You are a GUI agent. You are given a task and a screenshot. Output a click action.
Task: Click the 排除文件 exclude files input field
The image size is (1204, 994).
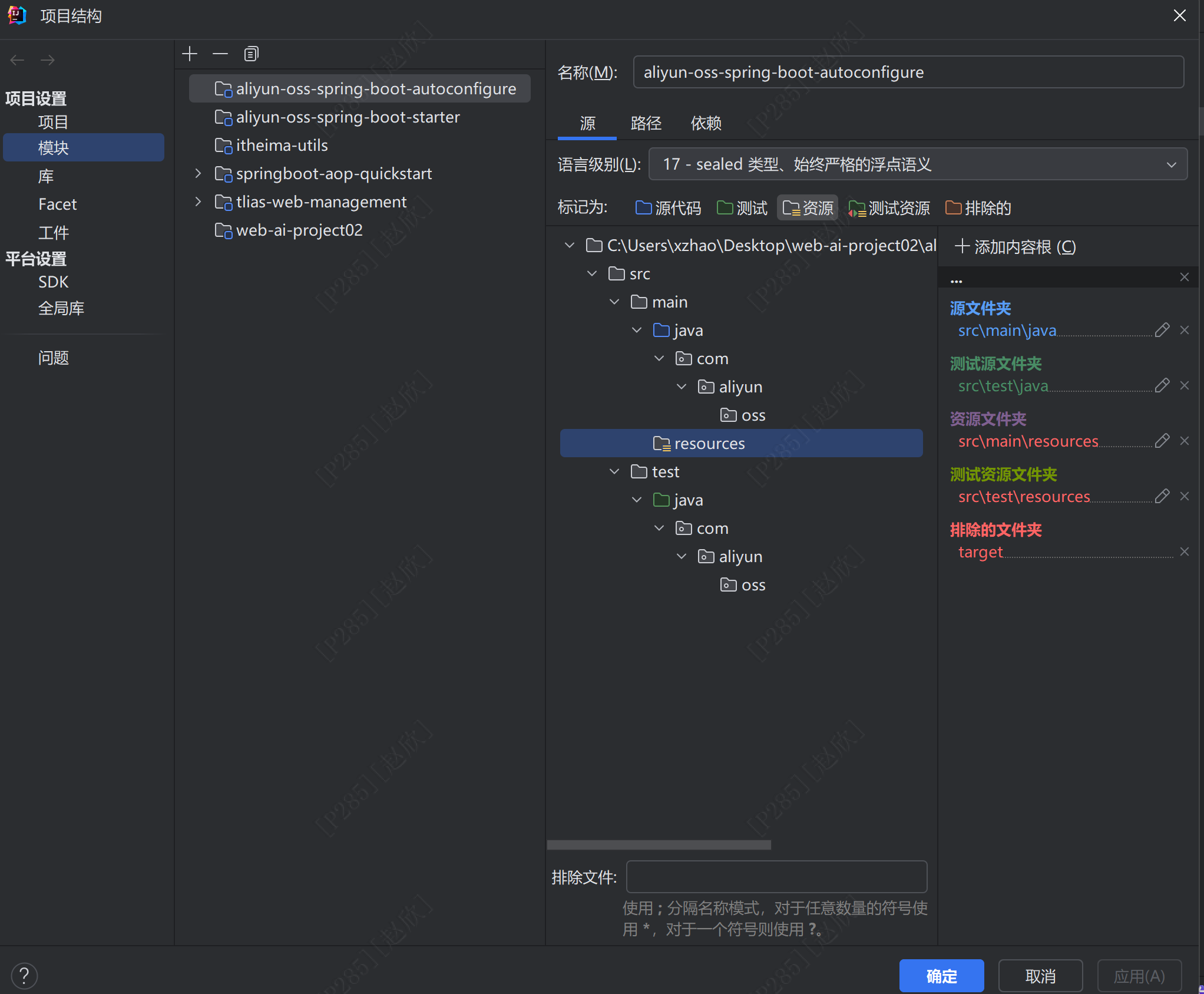[776, 877]
